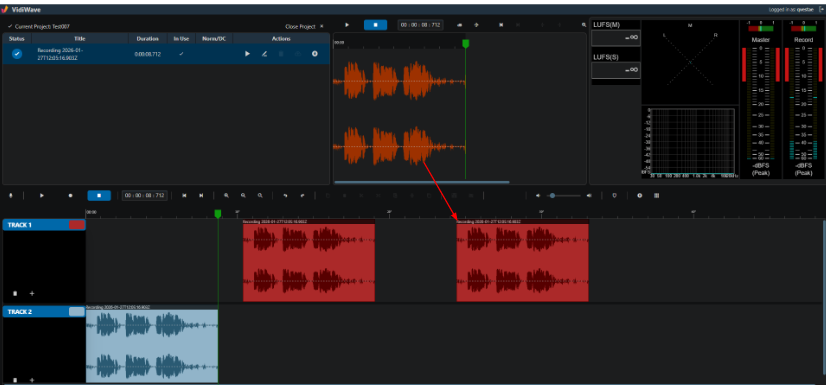Undo the last timeline action
Image resolution: width=826 pixels, height=385 pixels.
(x=285, y=195)
